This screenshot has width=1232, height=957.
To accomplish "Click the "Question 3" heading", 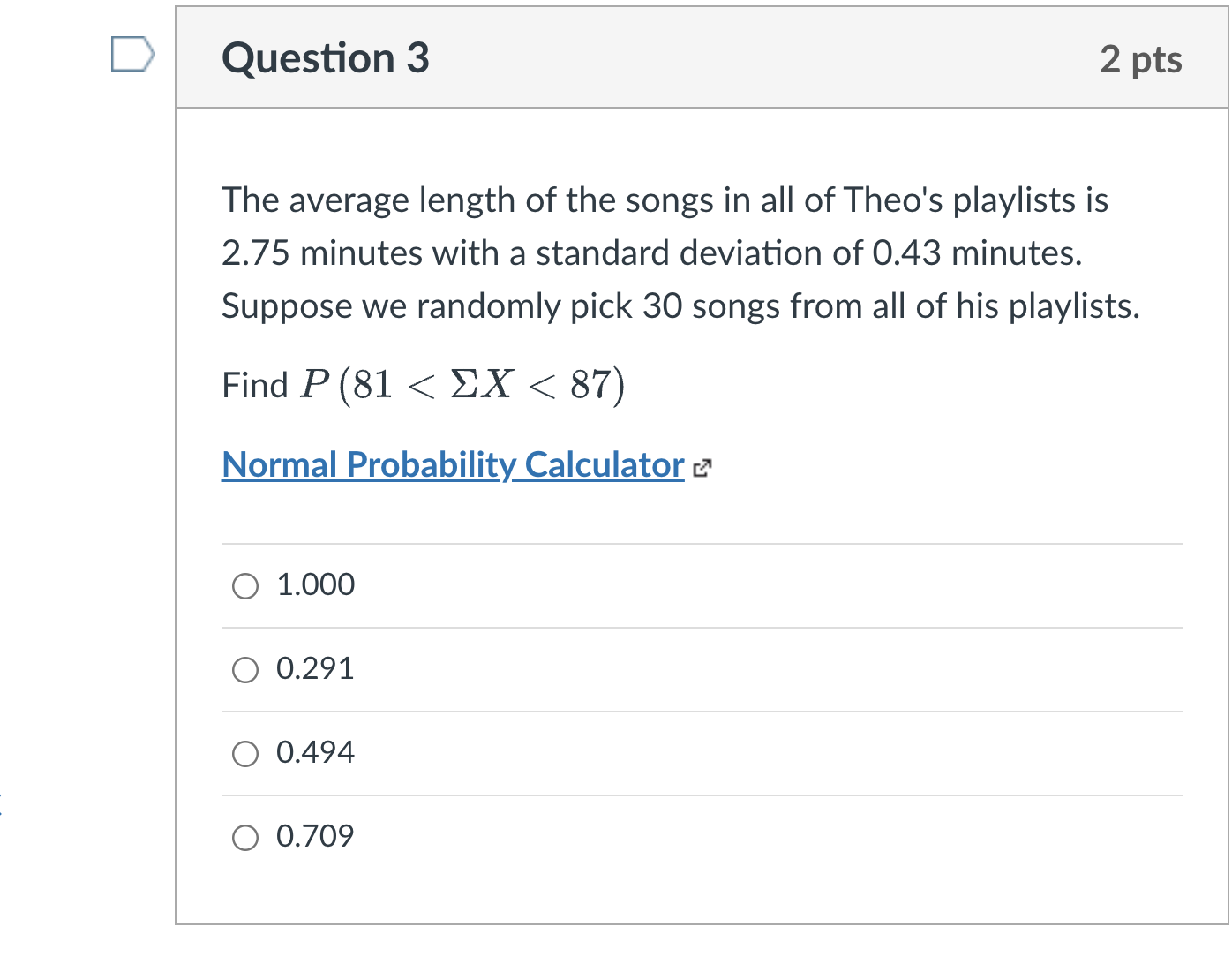I will click(x=326, y=58).
